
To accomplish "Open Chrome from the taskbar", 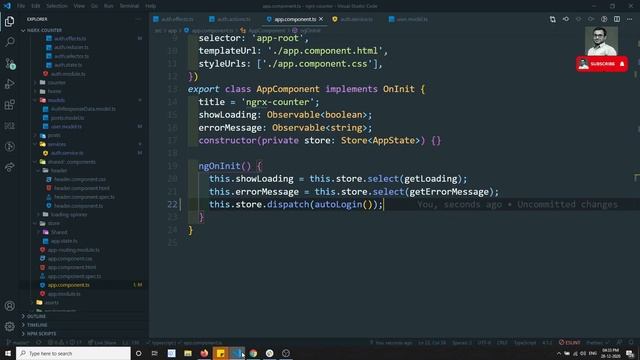I will click(x=253, y=353).
